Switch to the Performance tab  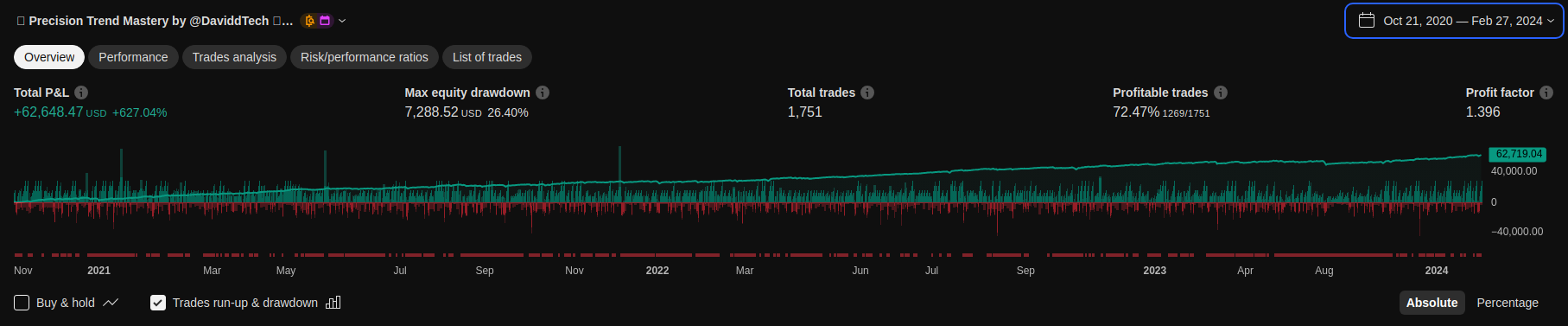[133, 57]
